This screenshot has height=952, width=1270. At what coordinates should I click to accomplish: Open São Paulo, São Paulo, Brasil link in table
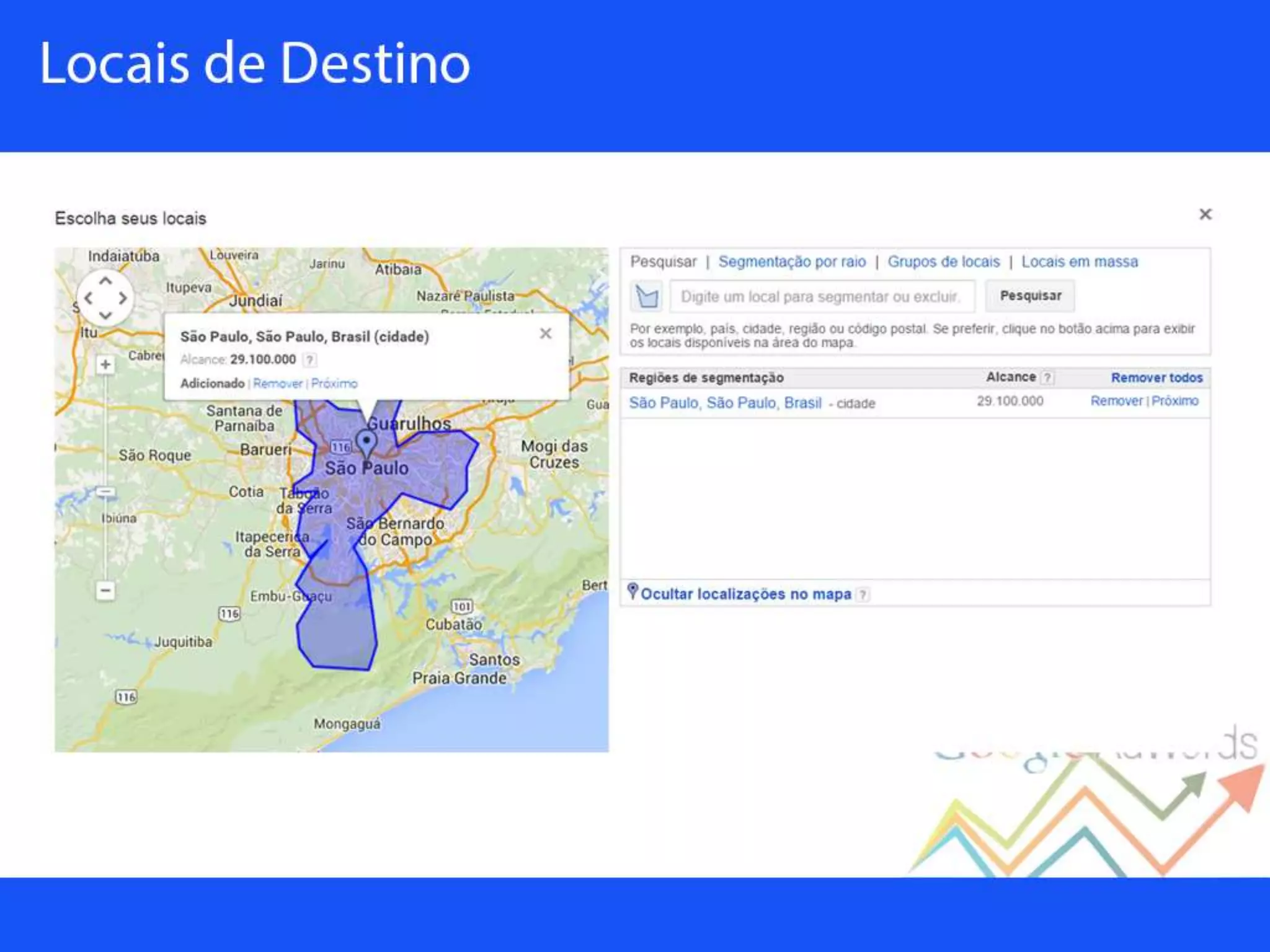[726, 403]
